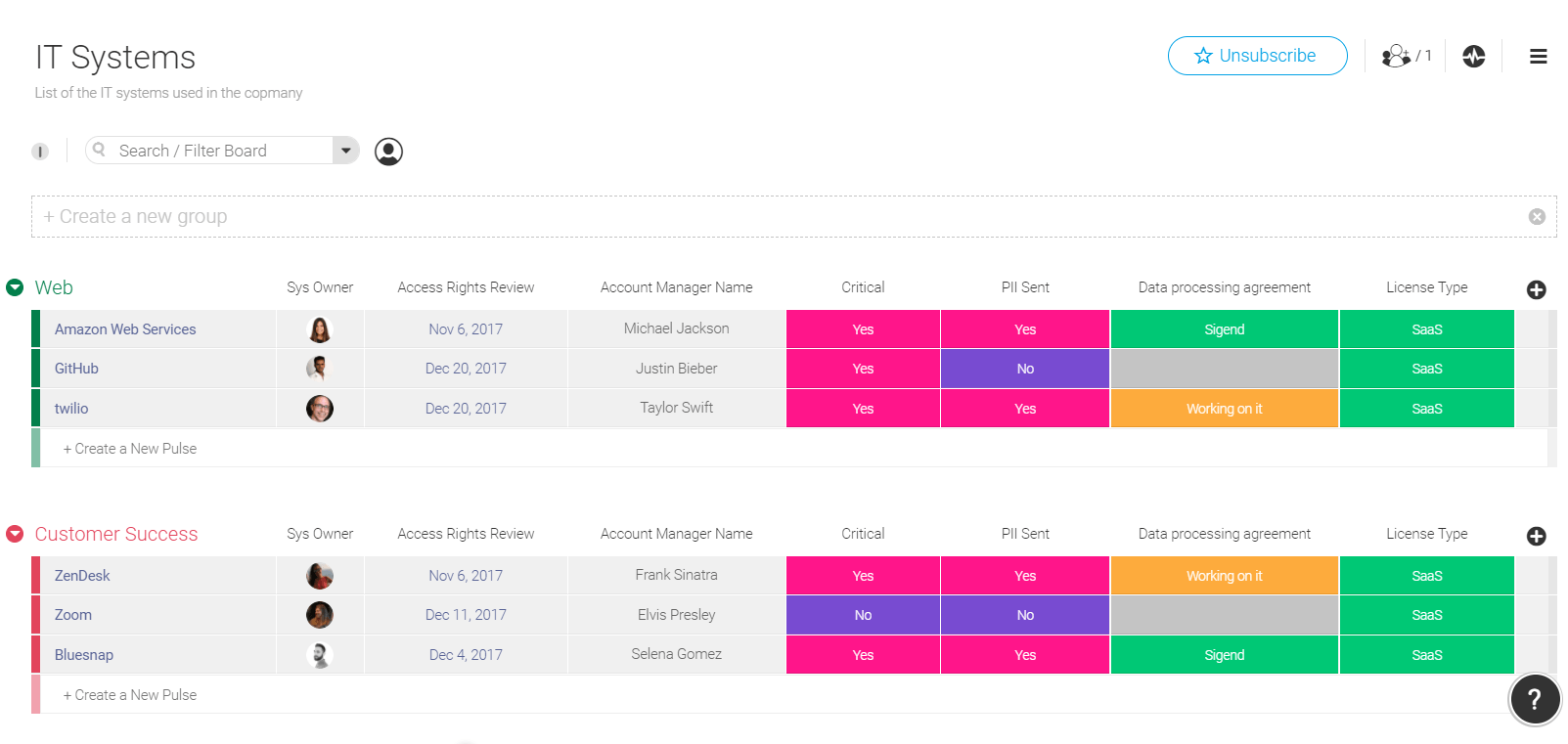The image size is (1568, 744).
Task: Edit Elvis Presley account manager cell
Action: (677, 615)
